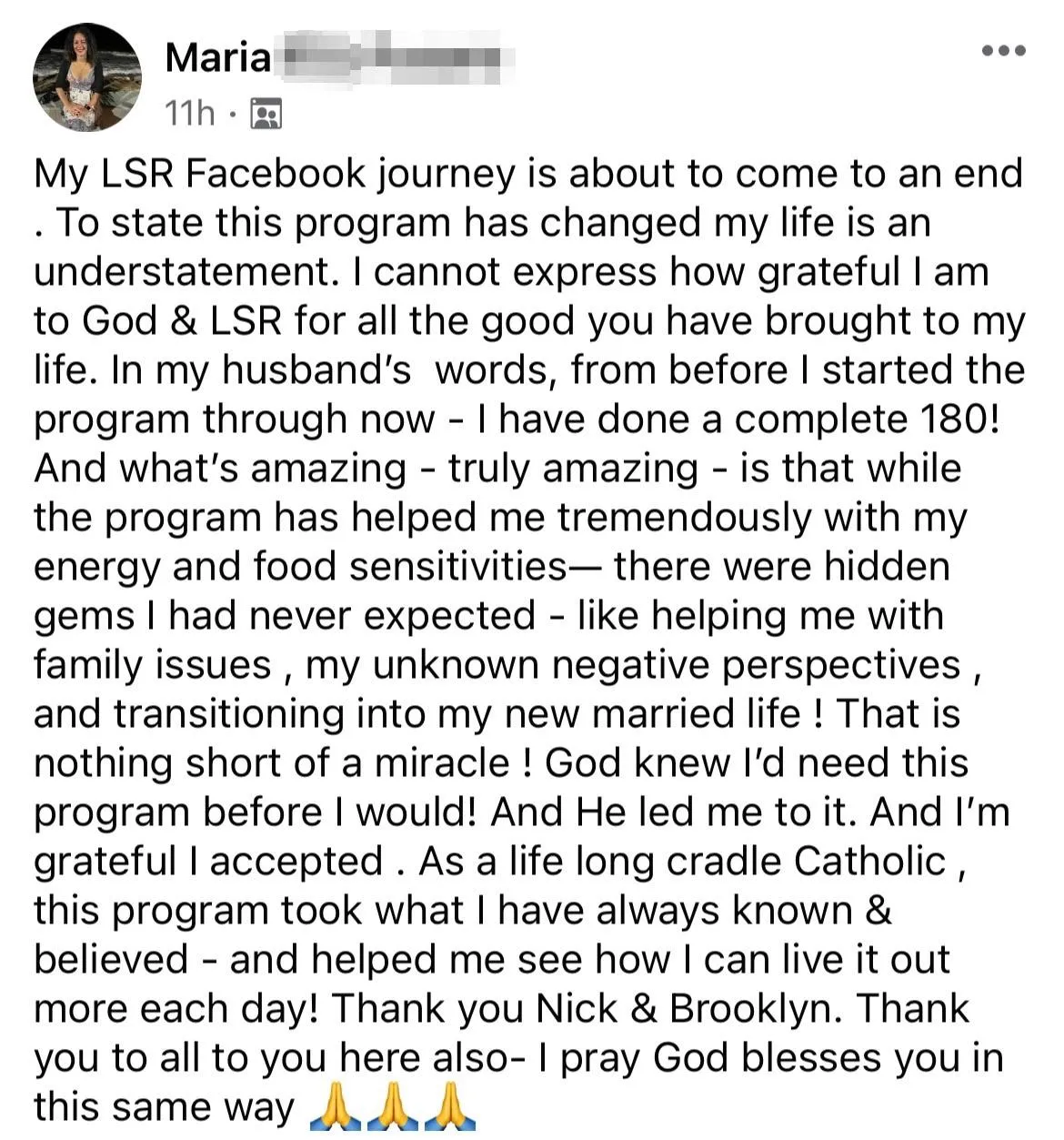The width and height of the screenshot is (1064, 1140).
Task: Click the words 'LSR Facebook journey'
Action: [x=308, y=174]
